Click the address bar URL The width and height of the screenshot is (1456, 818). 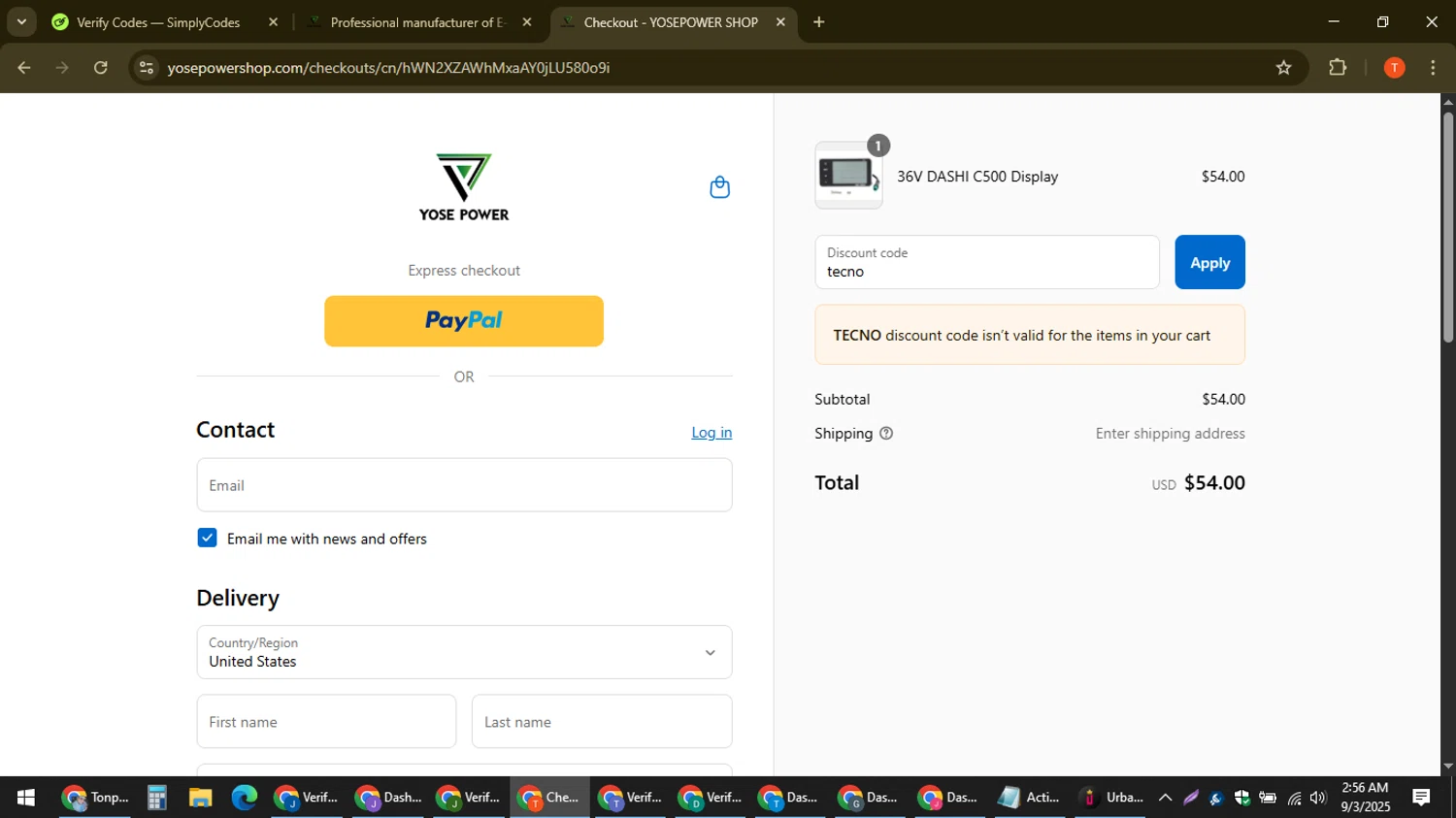[x=388, y=68]
